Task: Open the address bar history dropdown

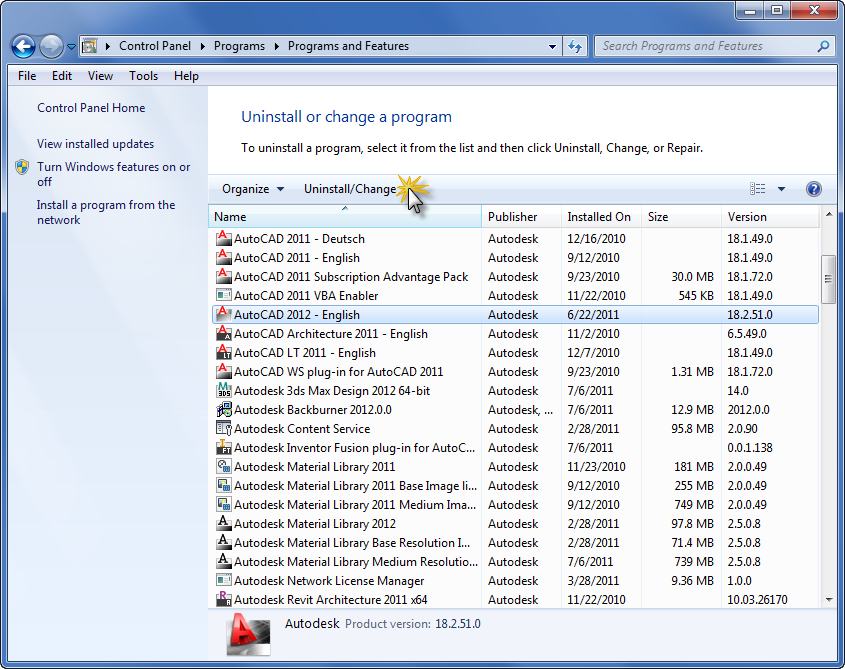Action: pos(552,47)
